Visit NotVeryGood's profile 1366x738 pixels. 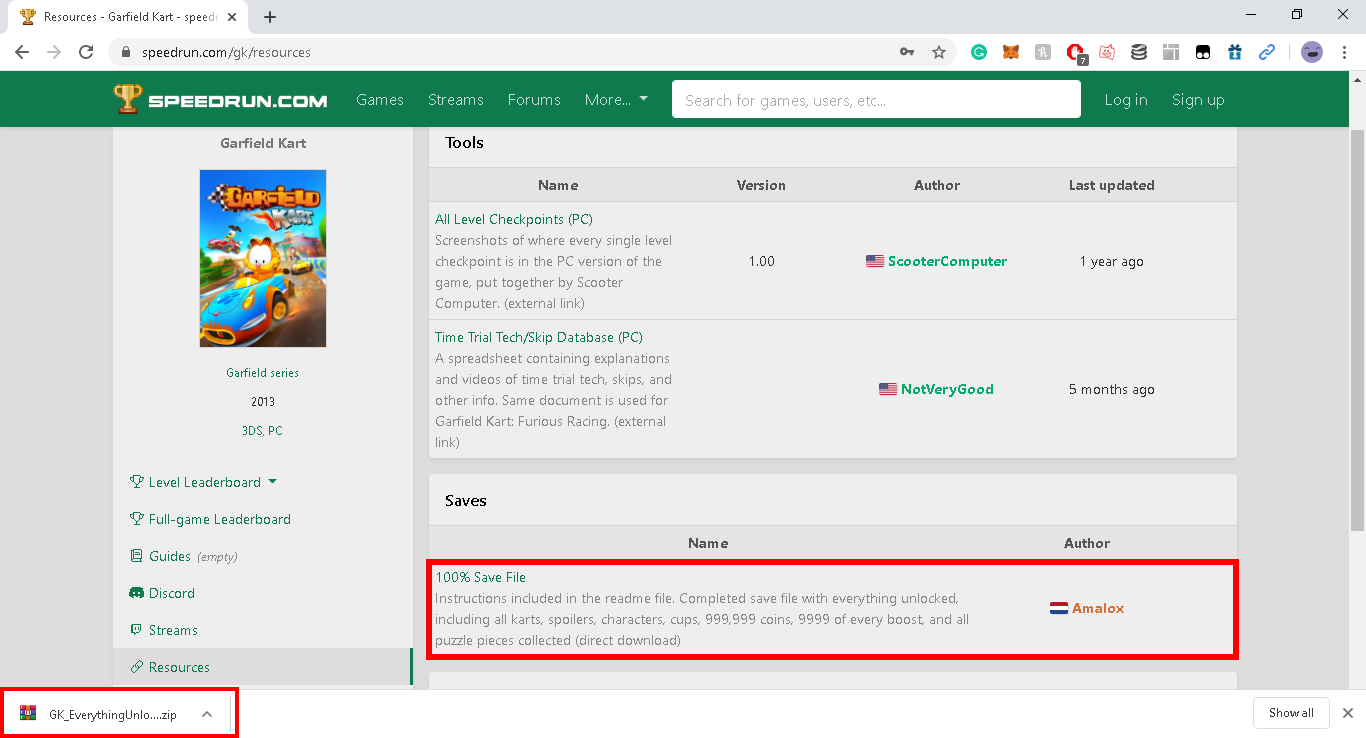coord(947,389)
